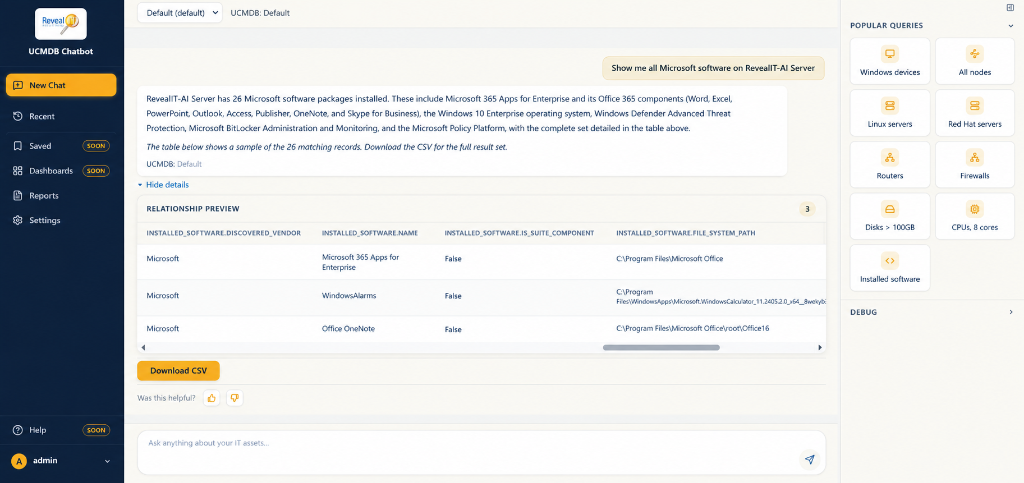
Task: Click the SOON badge next to Dashboards
Action: click(x=96, y=171)
